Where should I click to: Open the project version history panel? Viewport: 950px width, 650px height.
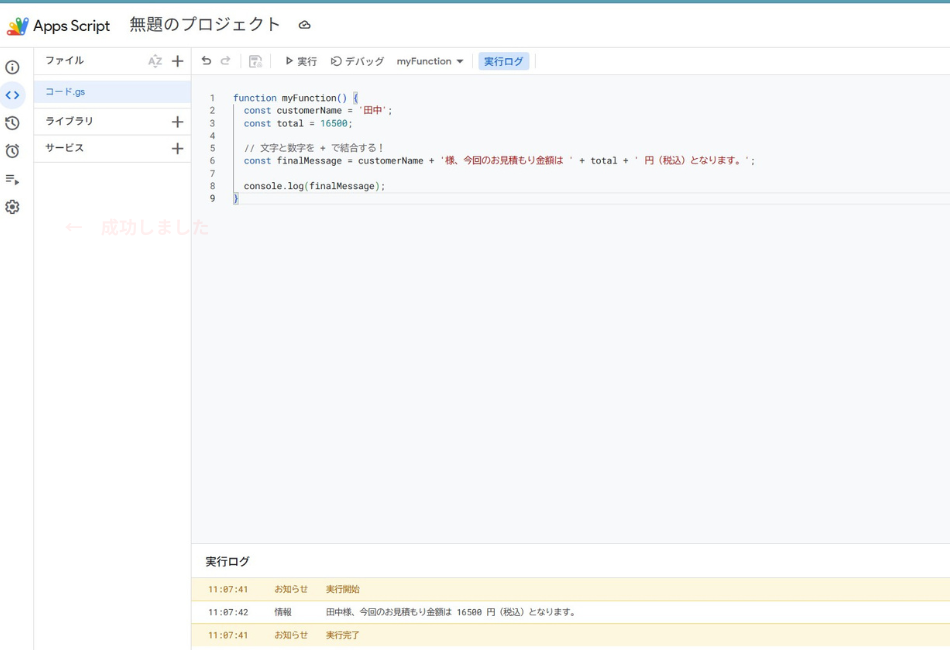point(11,125)
